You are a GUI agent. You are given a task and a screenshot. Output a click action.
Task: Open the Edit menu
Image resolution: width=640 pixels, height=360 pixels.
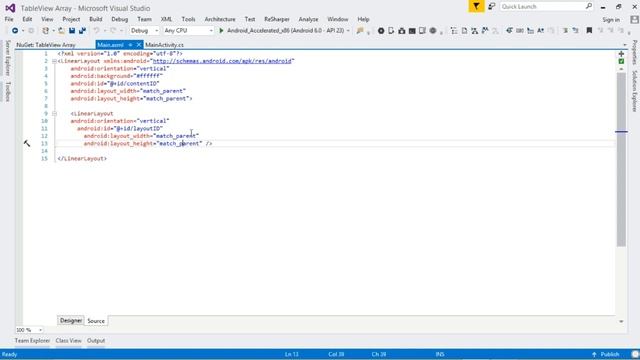27,19
